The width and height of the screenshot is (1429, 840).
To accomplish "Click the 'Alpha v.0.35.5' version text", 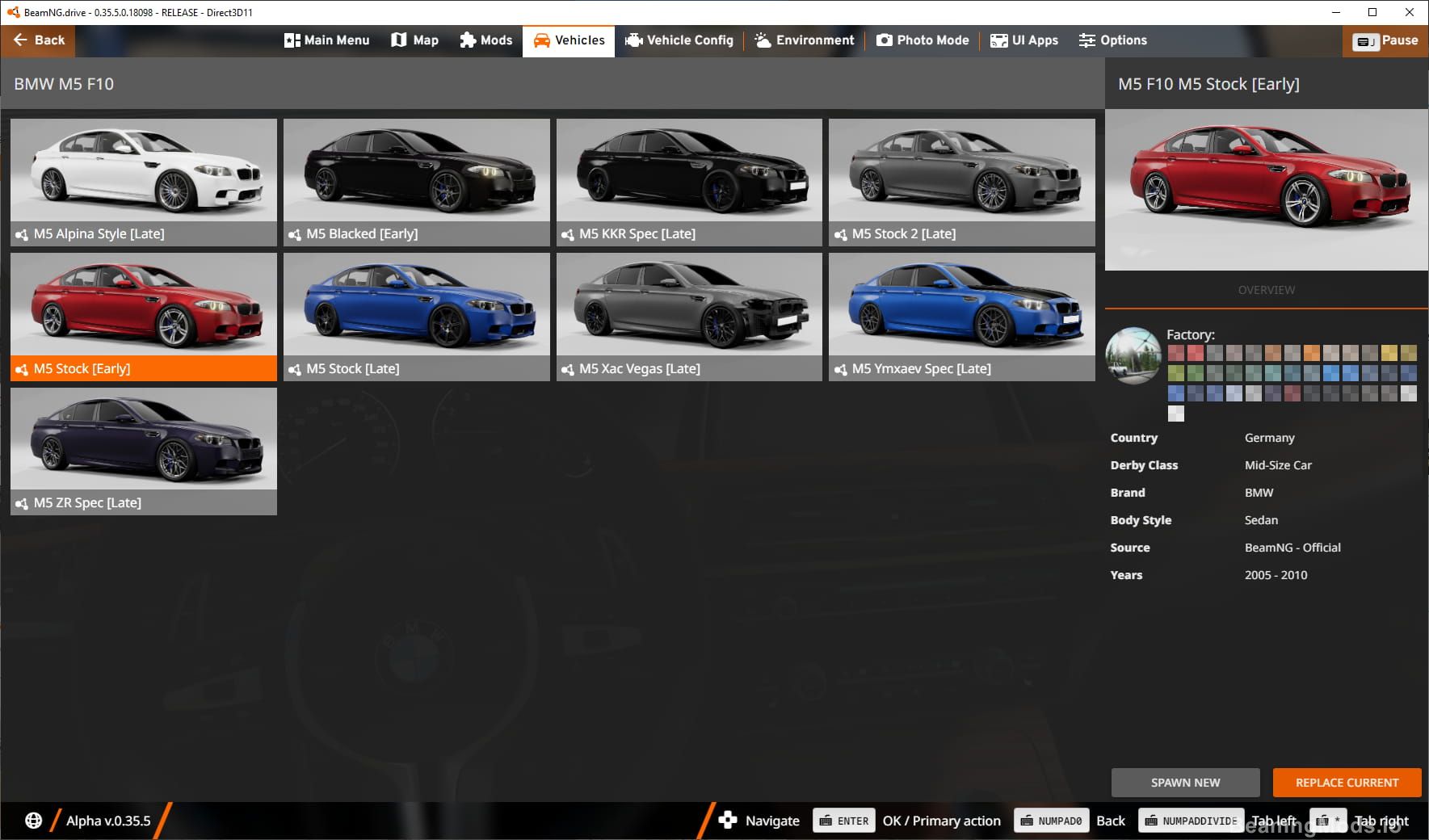I will tap(108, 821).
